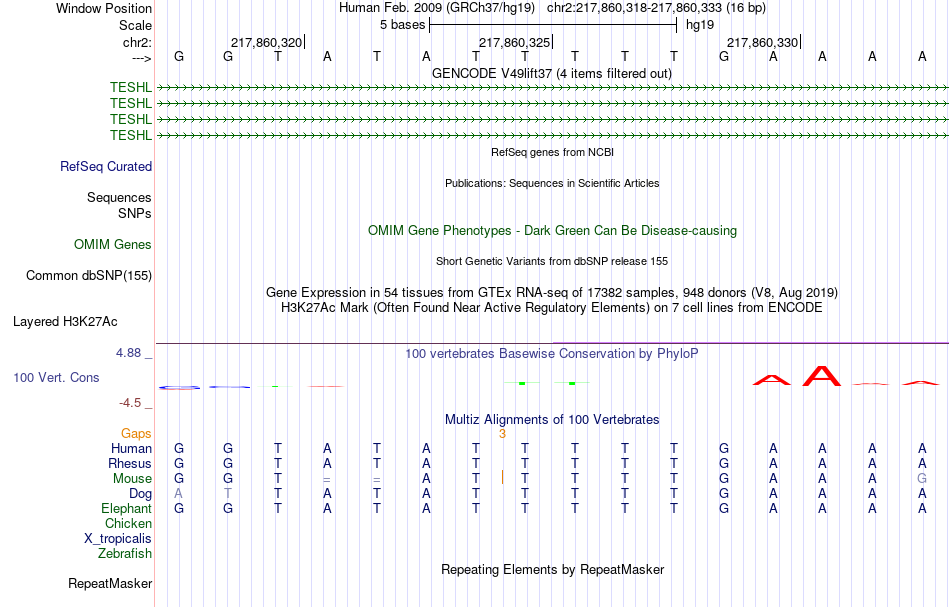Click the 217,860,320 ruler position

coord(267,42)
